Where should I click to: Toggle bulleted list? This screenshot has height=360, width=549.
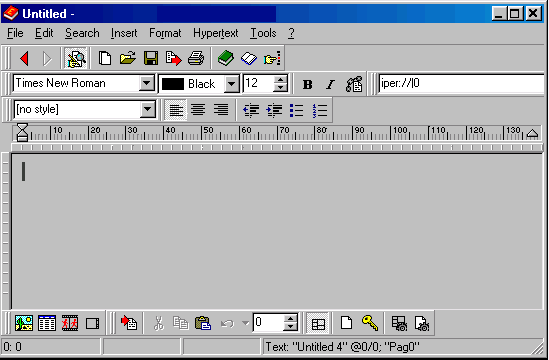297,110
